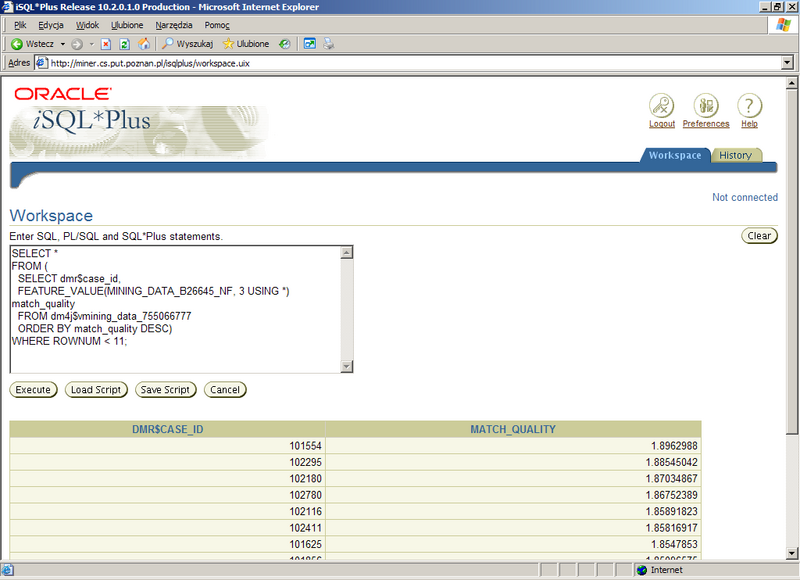Click the page icon beside the URL
This screenshot has height=580, width=800.
click(42, 63)
